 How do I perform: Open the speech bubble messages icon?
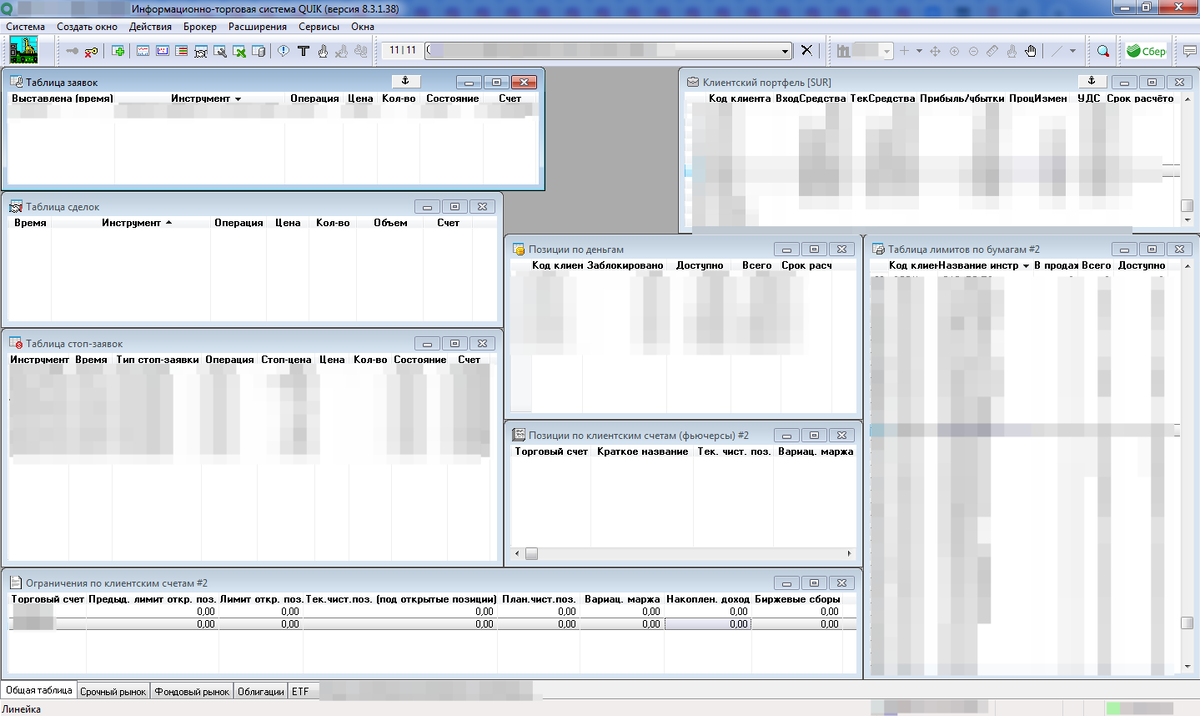(x=1189, y=51)
